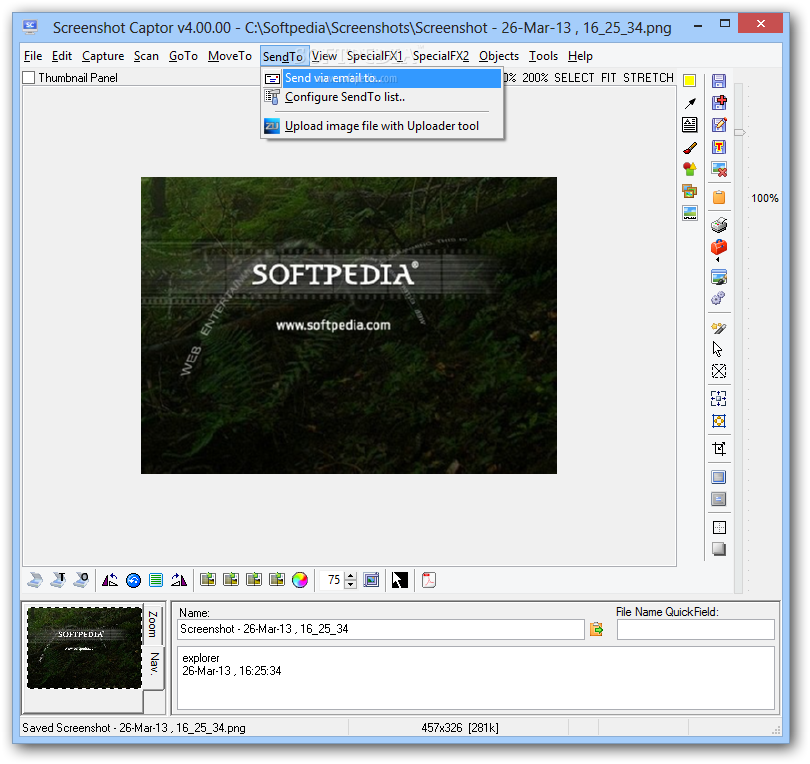
Task: Click the image editor with brush icon
Action: [x=719, y=277]
